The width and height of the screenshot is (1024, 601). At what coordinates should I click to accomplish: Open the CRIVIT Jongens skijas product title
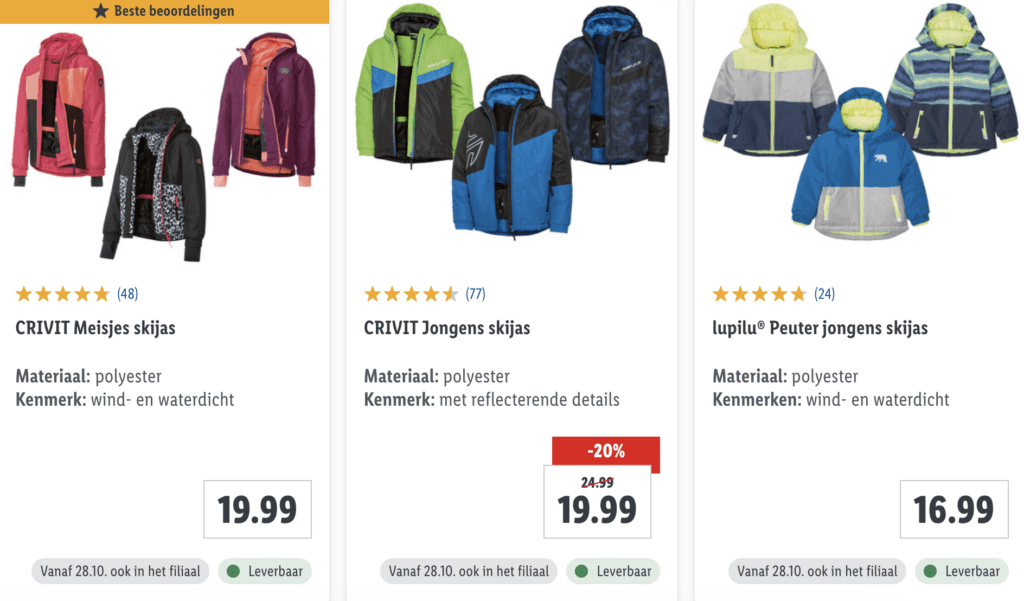tap(447, 328)
